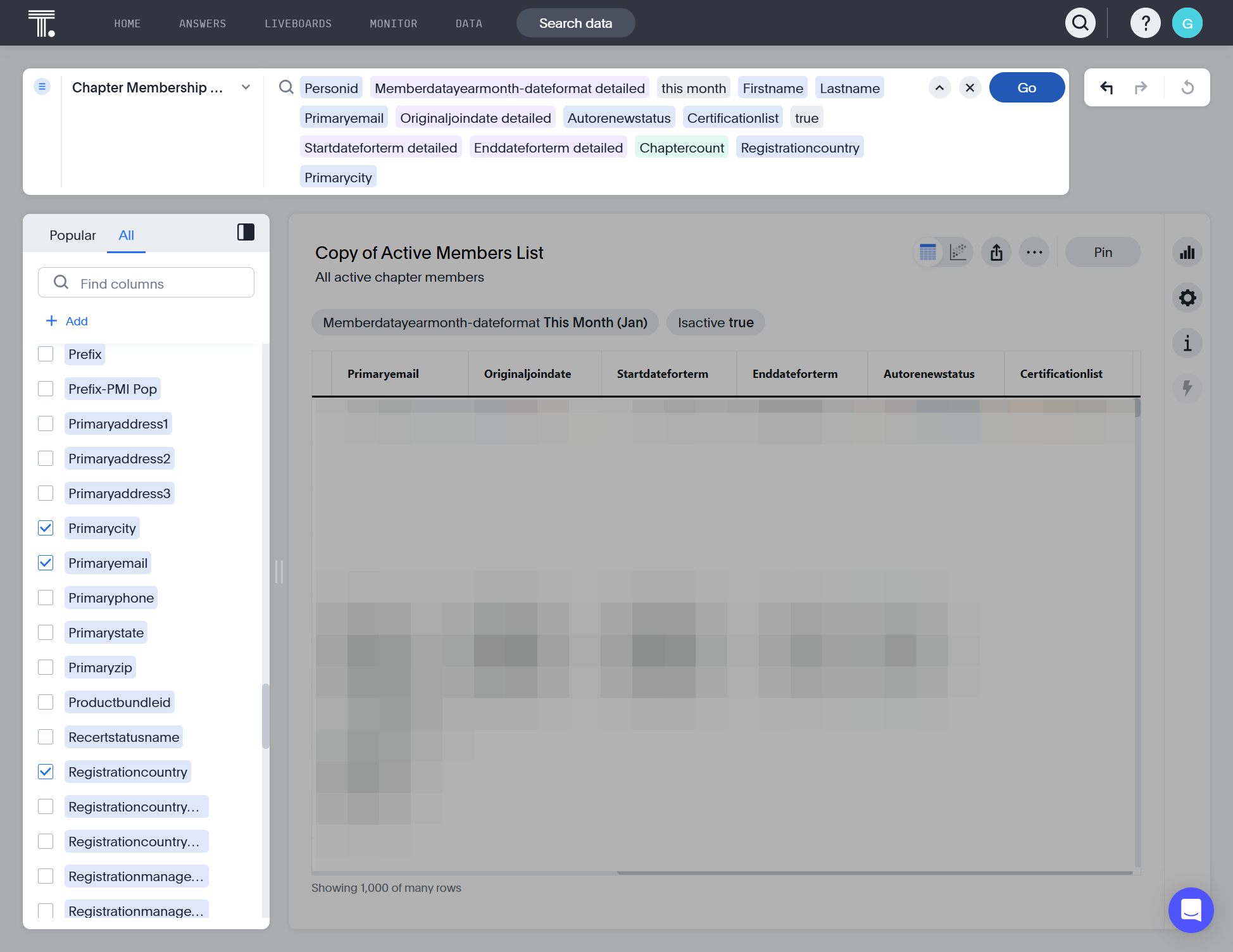
Task: Check the Primarystate checkbox
Action: (46, 632)
